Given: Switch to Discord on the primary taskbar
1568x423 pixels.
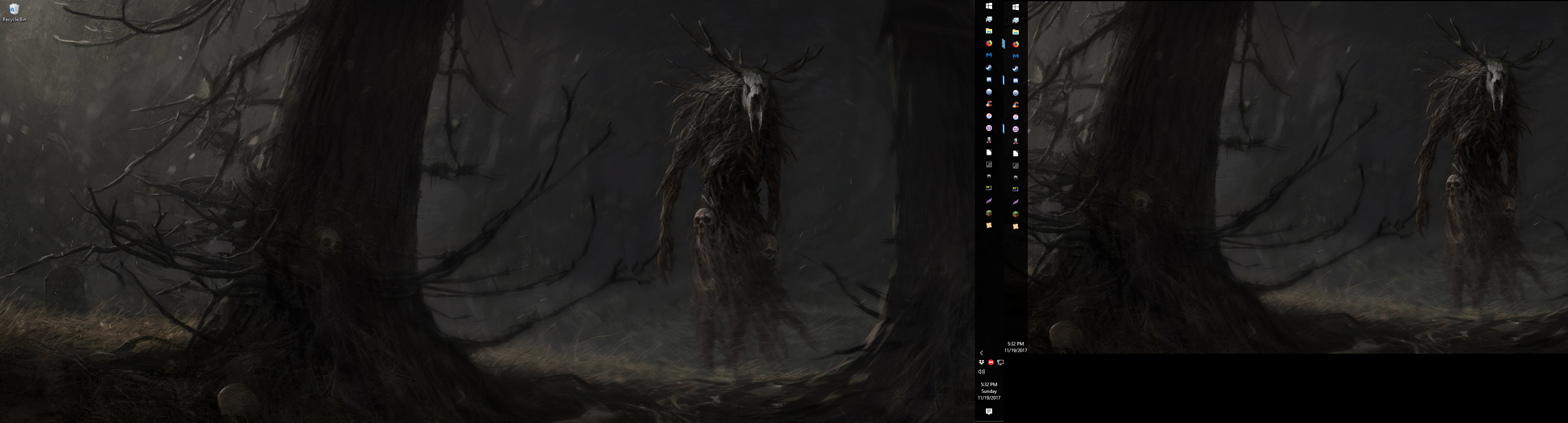Looking at the screenshot, I should [989, 80].
